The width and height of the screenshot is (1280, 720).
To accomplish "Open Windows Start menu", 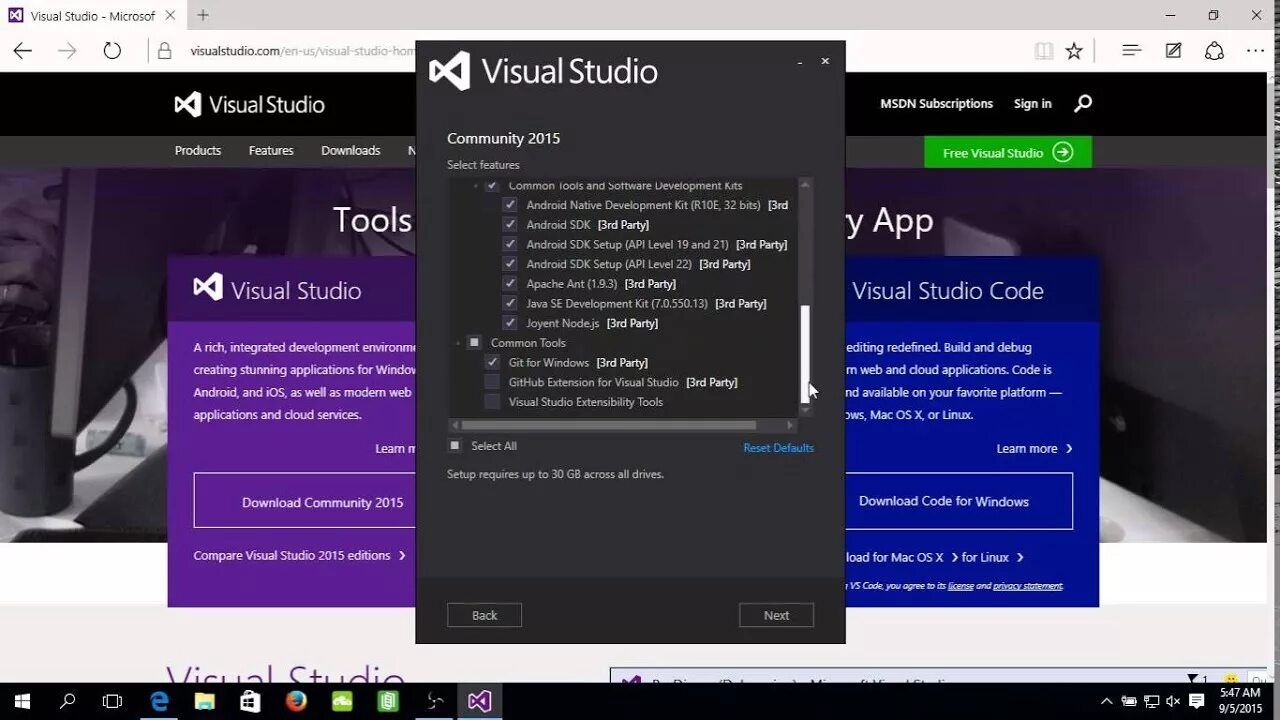I will (22, 701).
